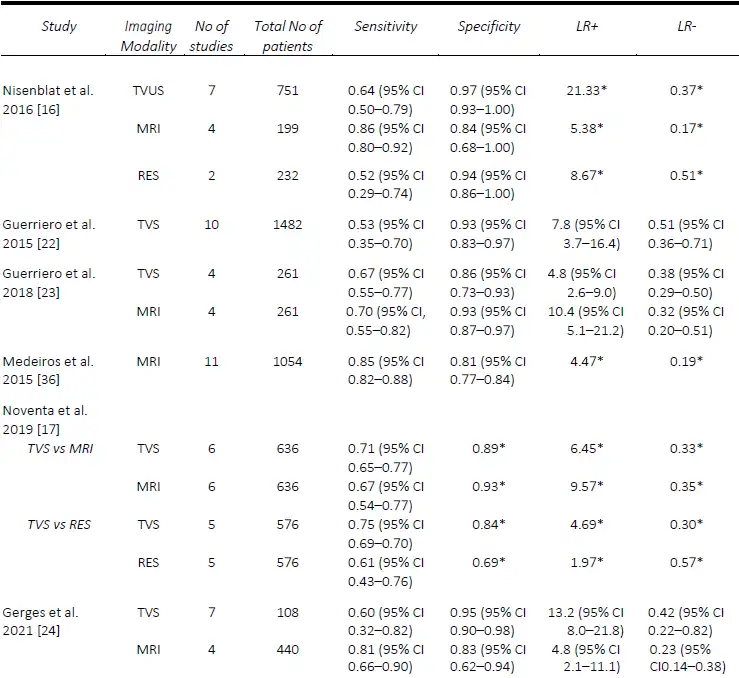The width and height of the screenshot is (739, 678).
Task: Select the Imaging Modality header
Action: (148, 36)
